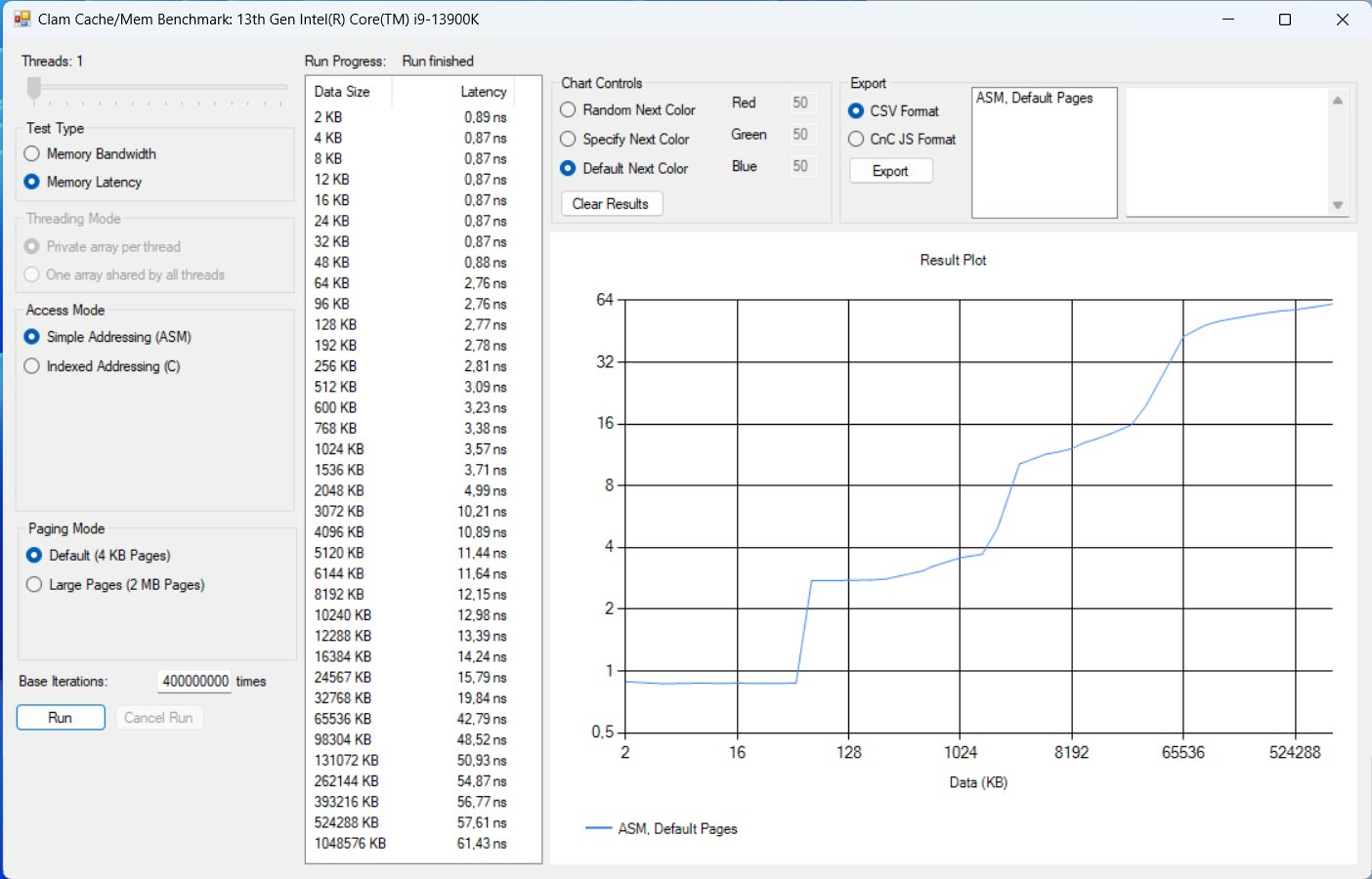1372x879 pixels.
Task: Select Memory Latency test type
Action: point(83,182)
